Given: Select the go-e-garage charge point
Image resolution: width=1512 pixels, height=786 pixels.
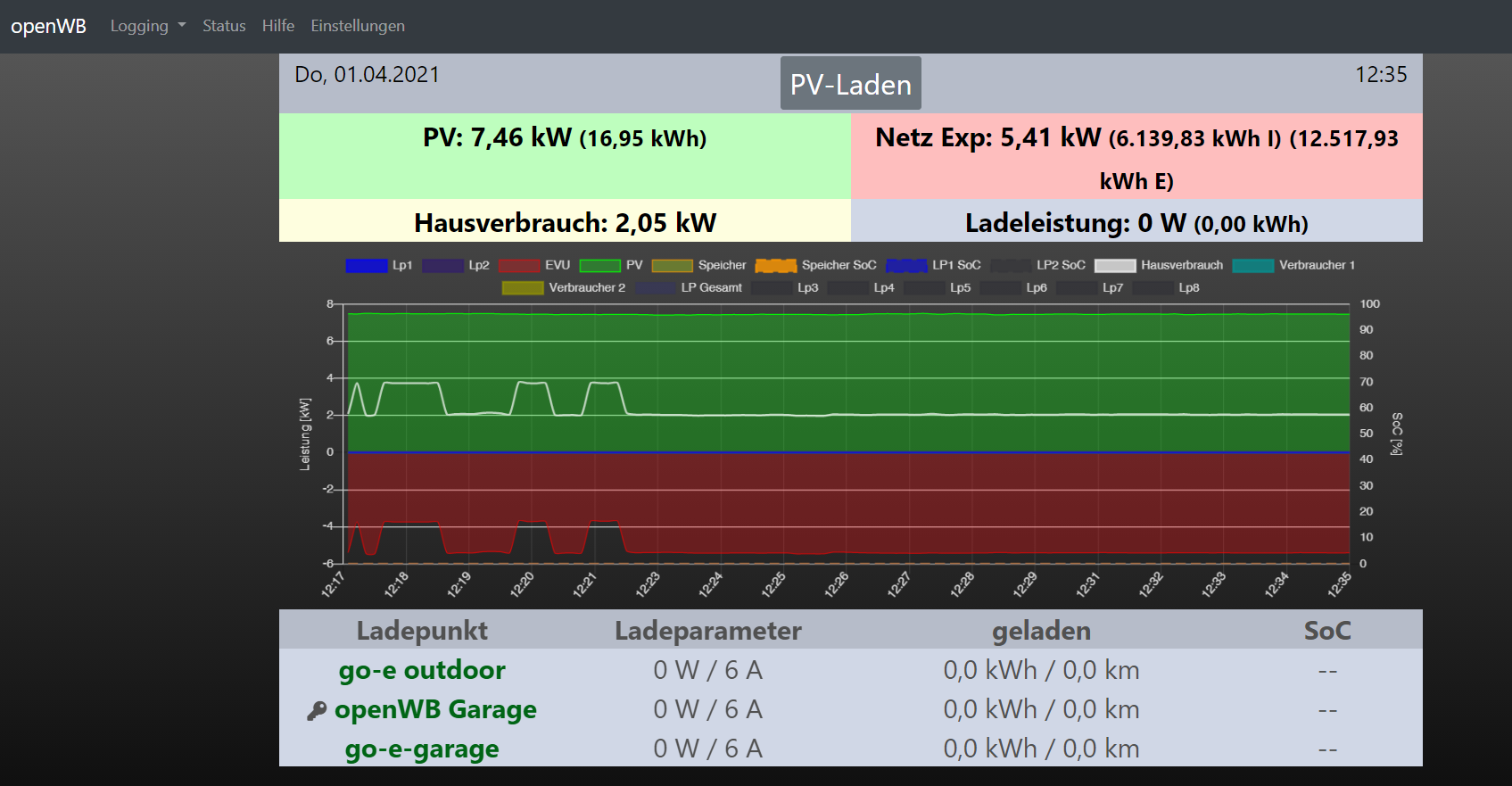Looking at the screenshot, I should coord(422,749).
